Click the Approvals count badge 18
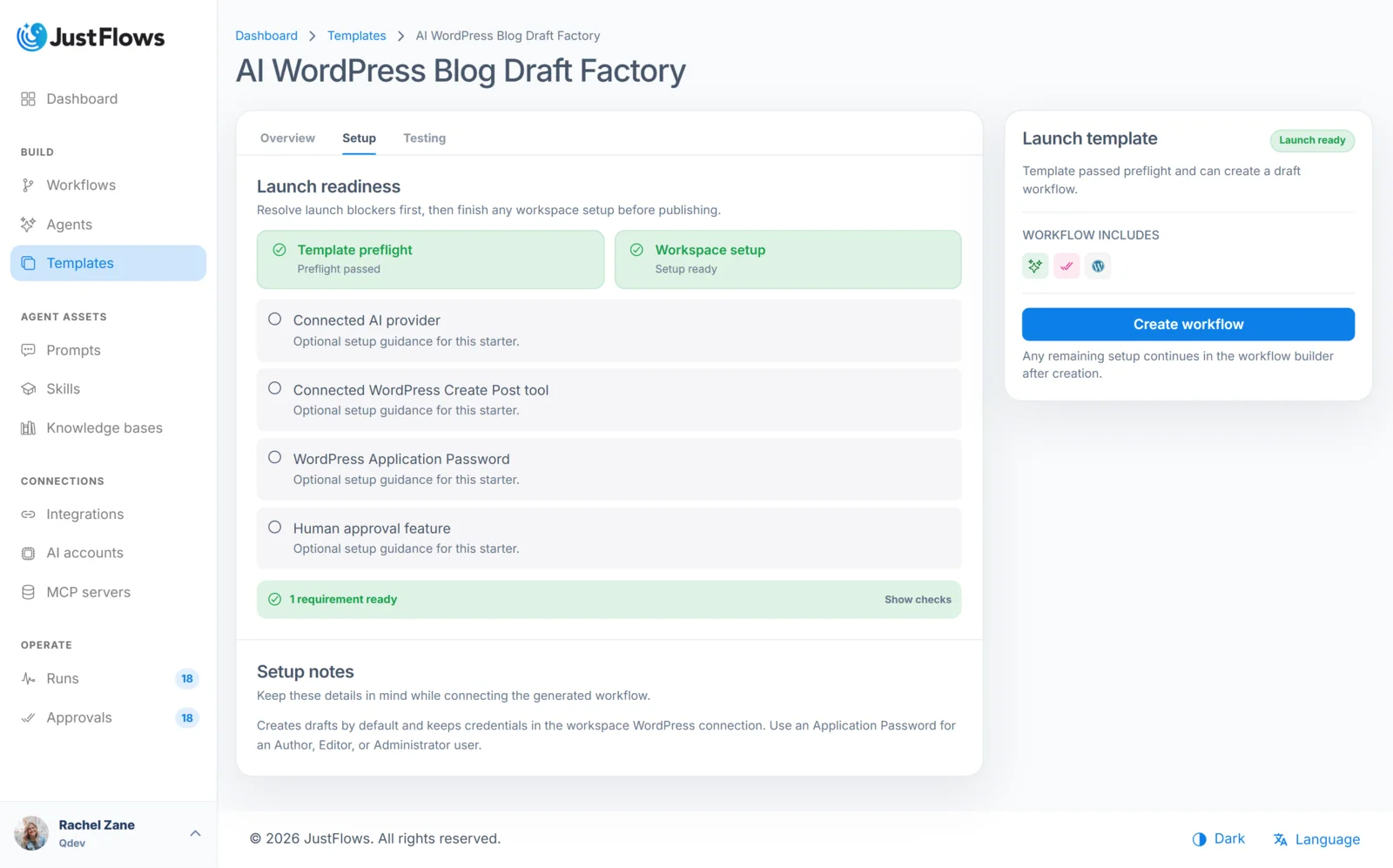1393x868 pixels. point(187,717)
